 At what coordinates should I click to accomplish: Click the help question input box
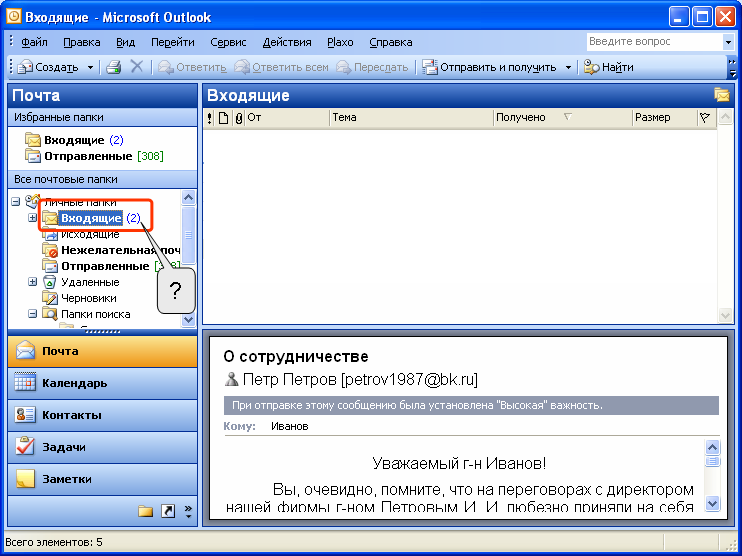(654, 42)
